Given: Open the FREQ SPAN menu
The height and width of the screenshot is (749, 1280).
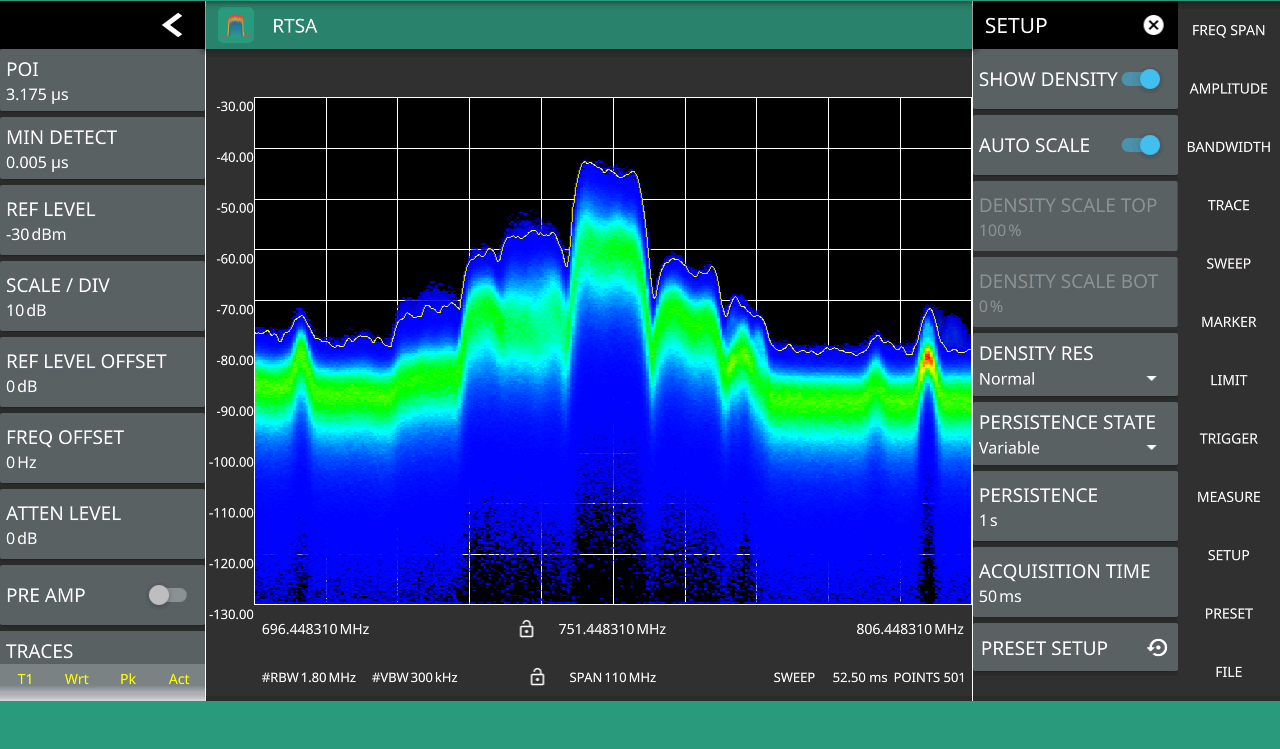Looking at the screenshot, I should point(1228,30).
